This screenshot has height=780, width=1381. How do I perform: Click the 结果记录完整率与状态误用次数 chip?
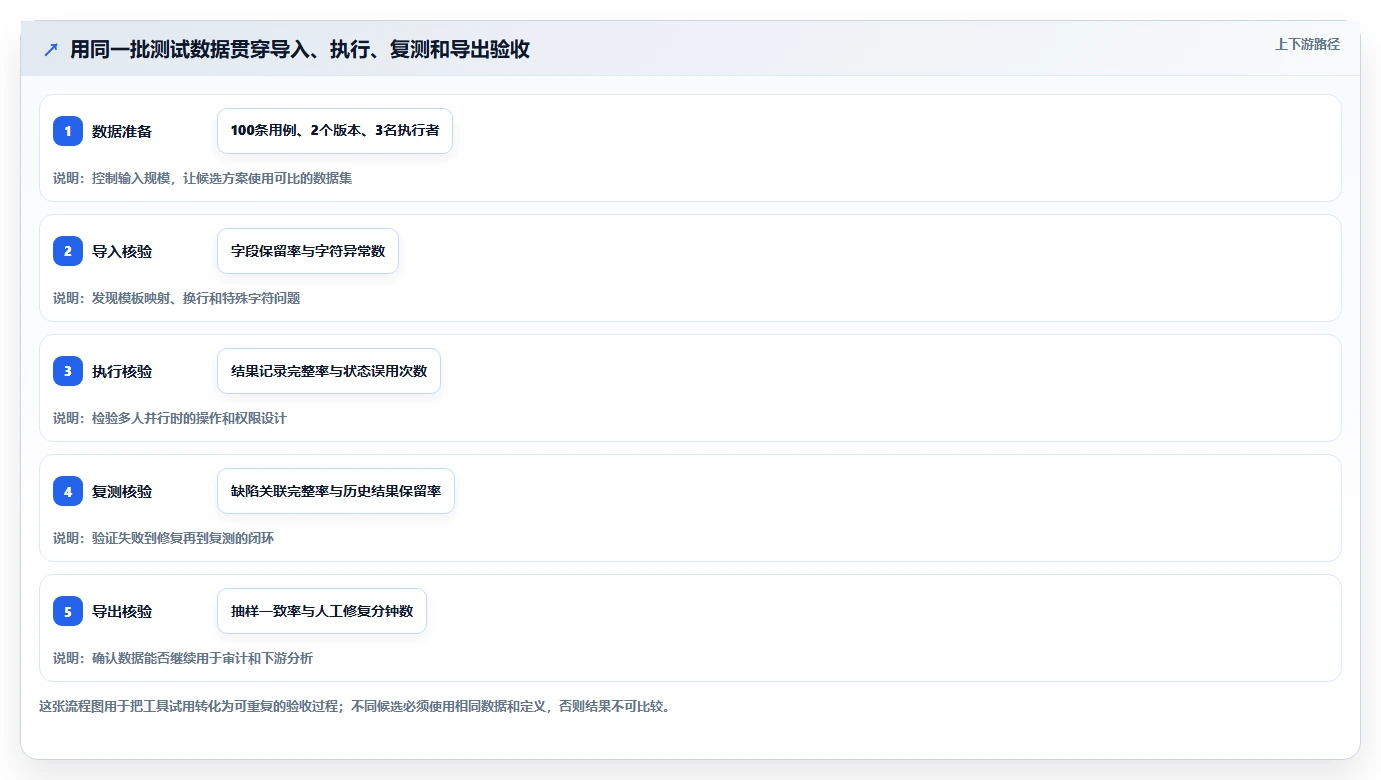[329, 371]
